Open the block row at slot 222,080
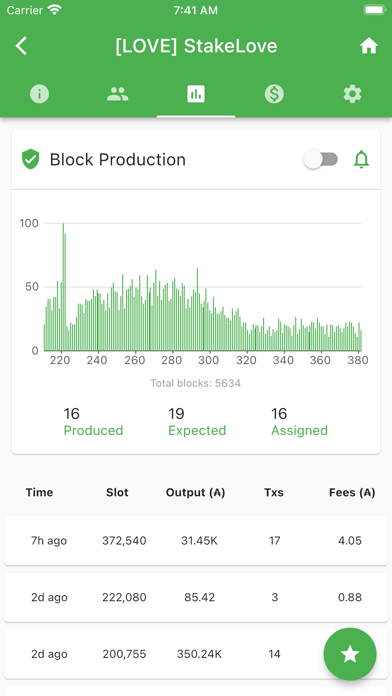The image size is (392, 696). pos(196,597)
